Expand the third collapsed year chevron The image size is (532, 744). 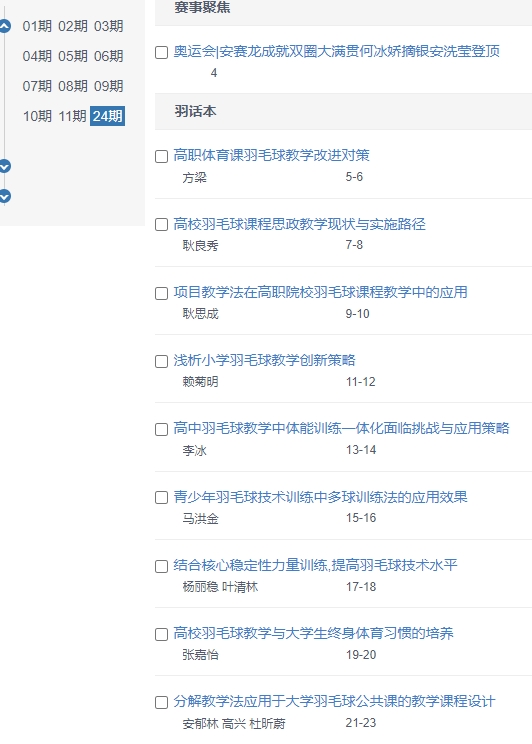(x=4, y=196)
